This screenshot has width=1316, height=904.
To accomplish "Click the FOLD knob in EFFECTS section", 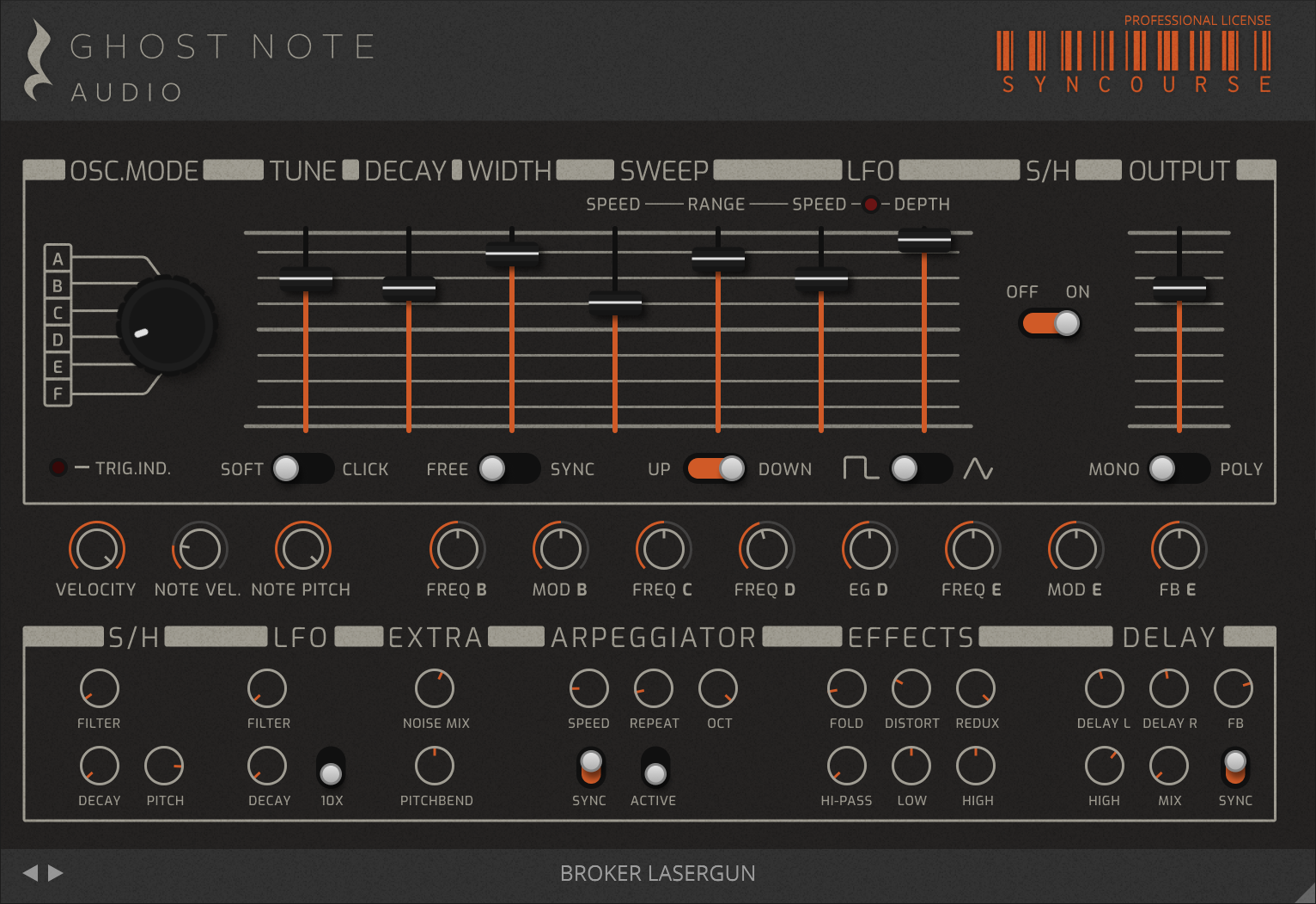I will pos(846,687).
